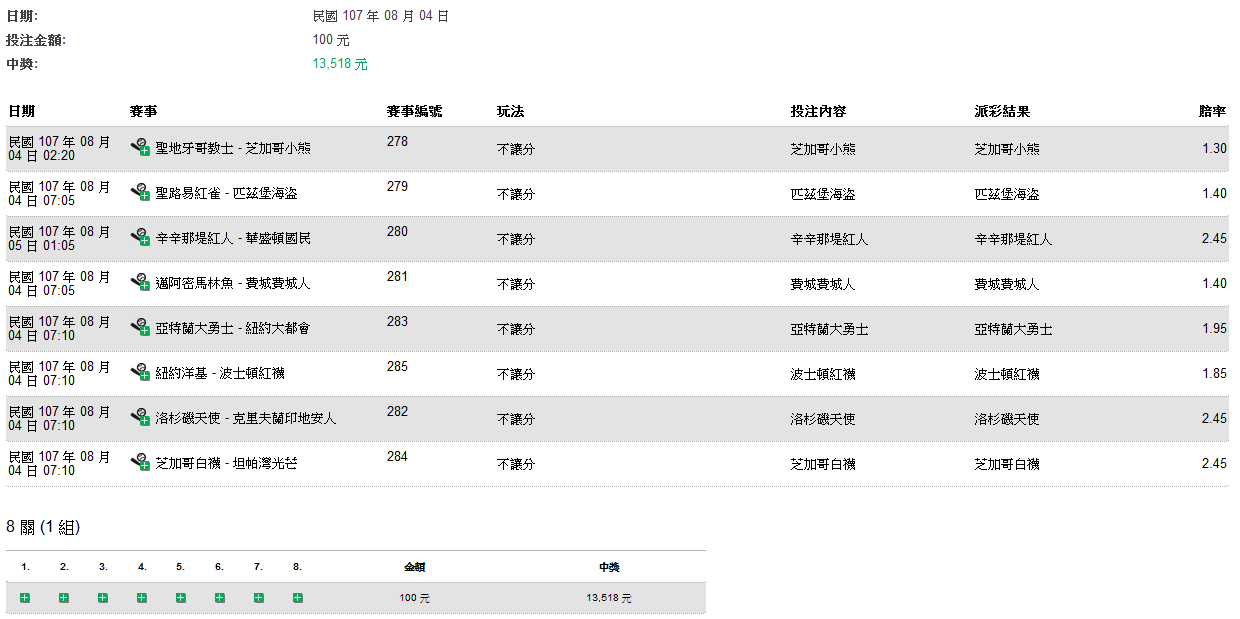Click baseball icon beside 洛杉磯天使 - 克里夫蘭印地安人
Screen dimensions: 1240x619
pyautogui.click(x=140, y=417)
